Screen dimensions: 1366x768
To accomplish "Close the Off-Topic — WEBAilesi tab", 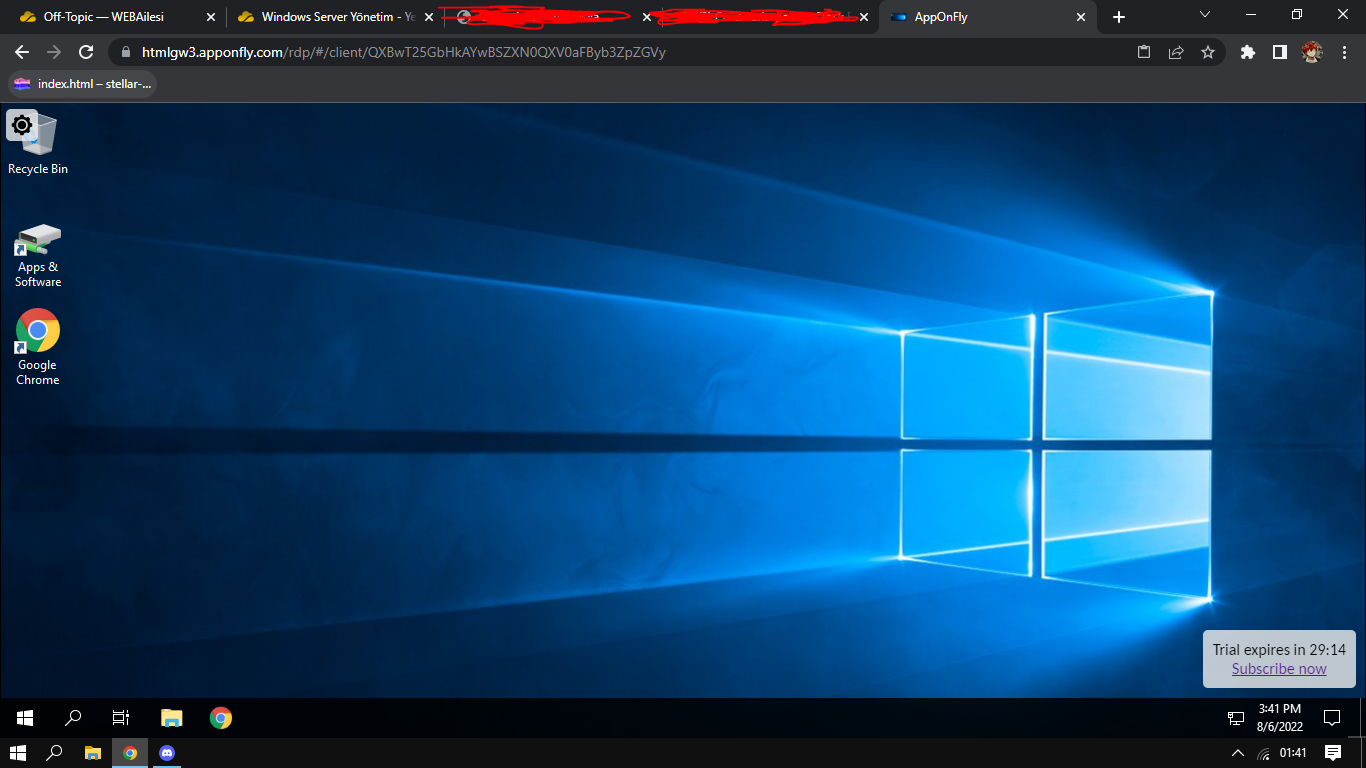I will point(210,17).
